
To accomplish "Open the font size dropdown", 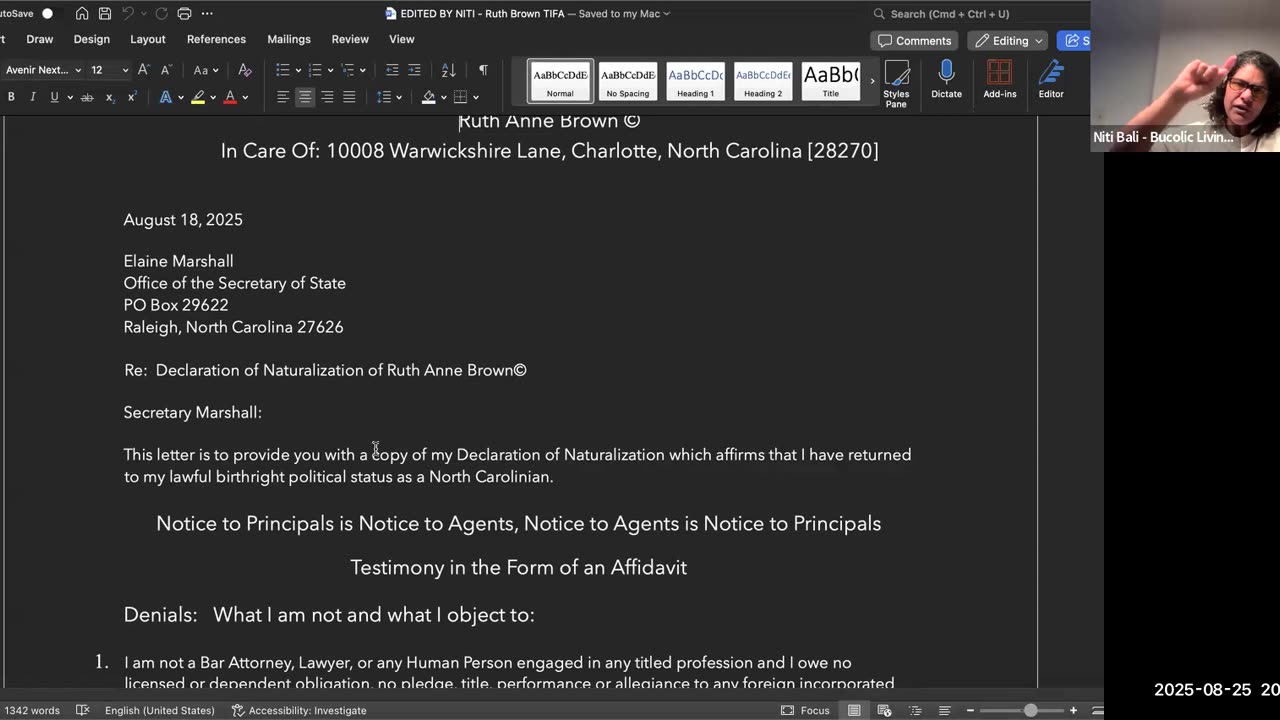I will (125, 70).
